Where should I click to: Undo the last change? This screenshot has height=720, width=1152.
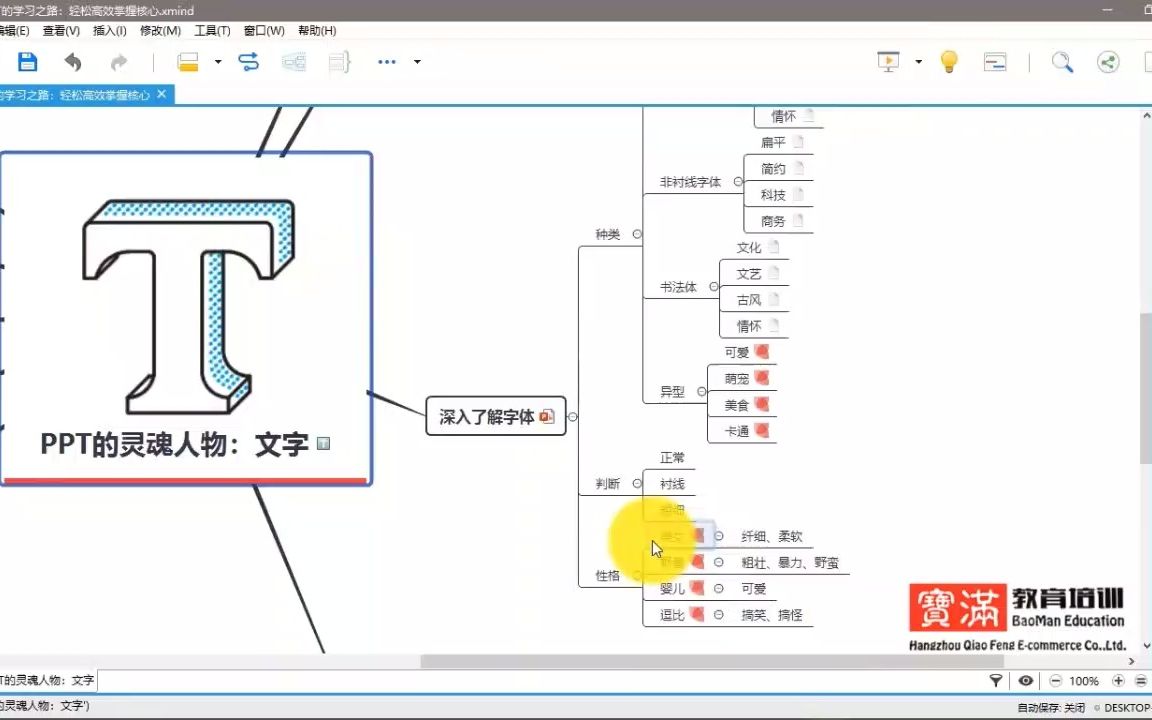[70, 61]
